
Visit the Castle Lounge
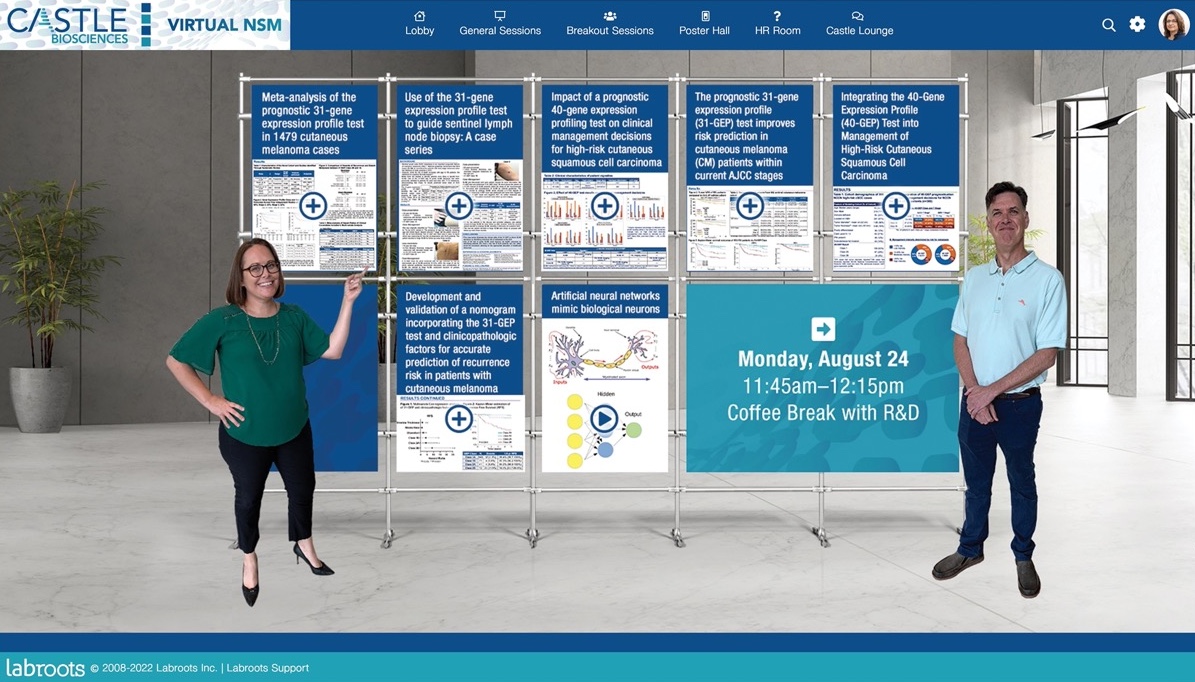(859, 24)
